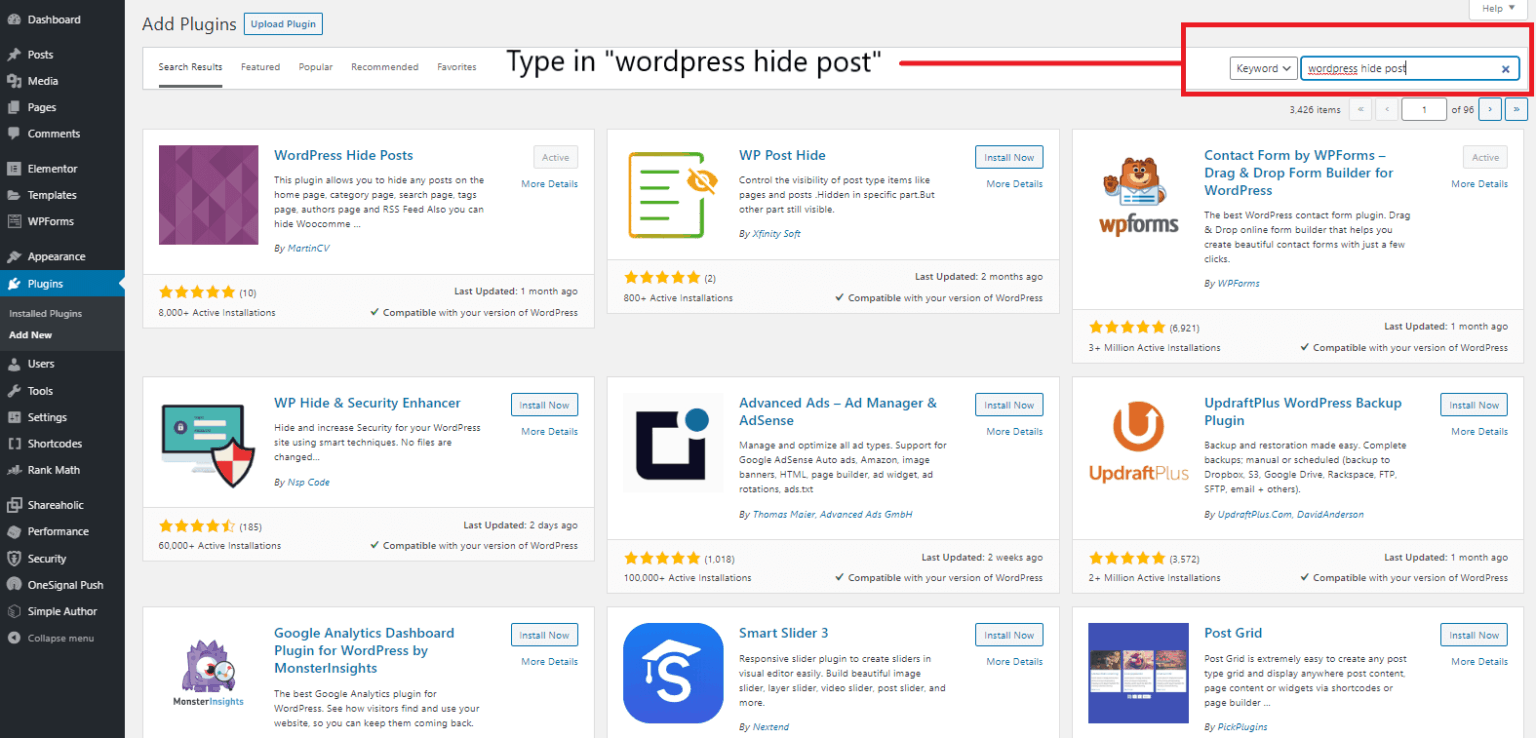Screen dimensions: 1536x738
Task: Clear the search field with the X icon
Action: 1505,69
